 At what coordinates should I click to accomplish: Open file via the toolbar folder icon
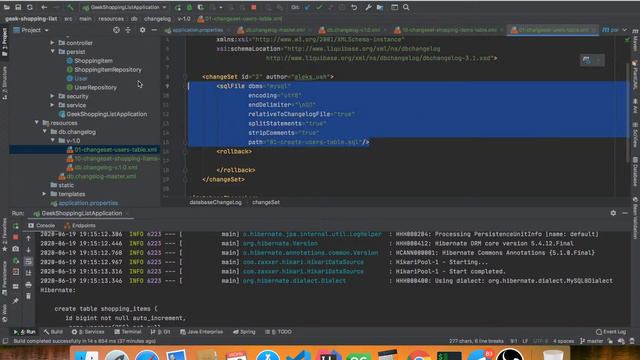point(7,7)
